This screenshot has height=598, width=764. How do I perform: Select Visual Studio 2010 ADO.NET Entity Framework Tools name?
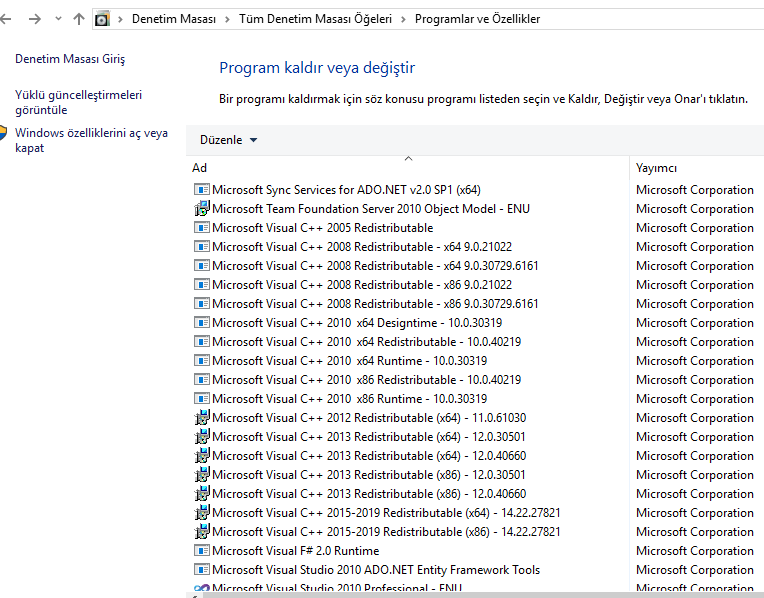tap(376, 570)
